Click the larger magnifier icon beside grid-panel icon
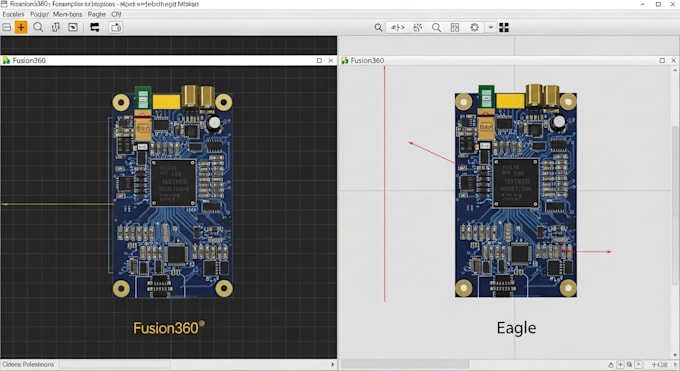 tap(436, 27)
